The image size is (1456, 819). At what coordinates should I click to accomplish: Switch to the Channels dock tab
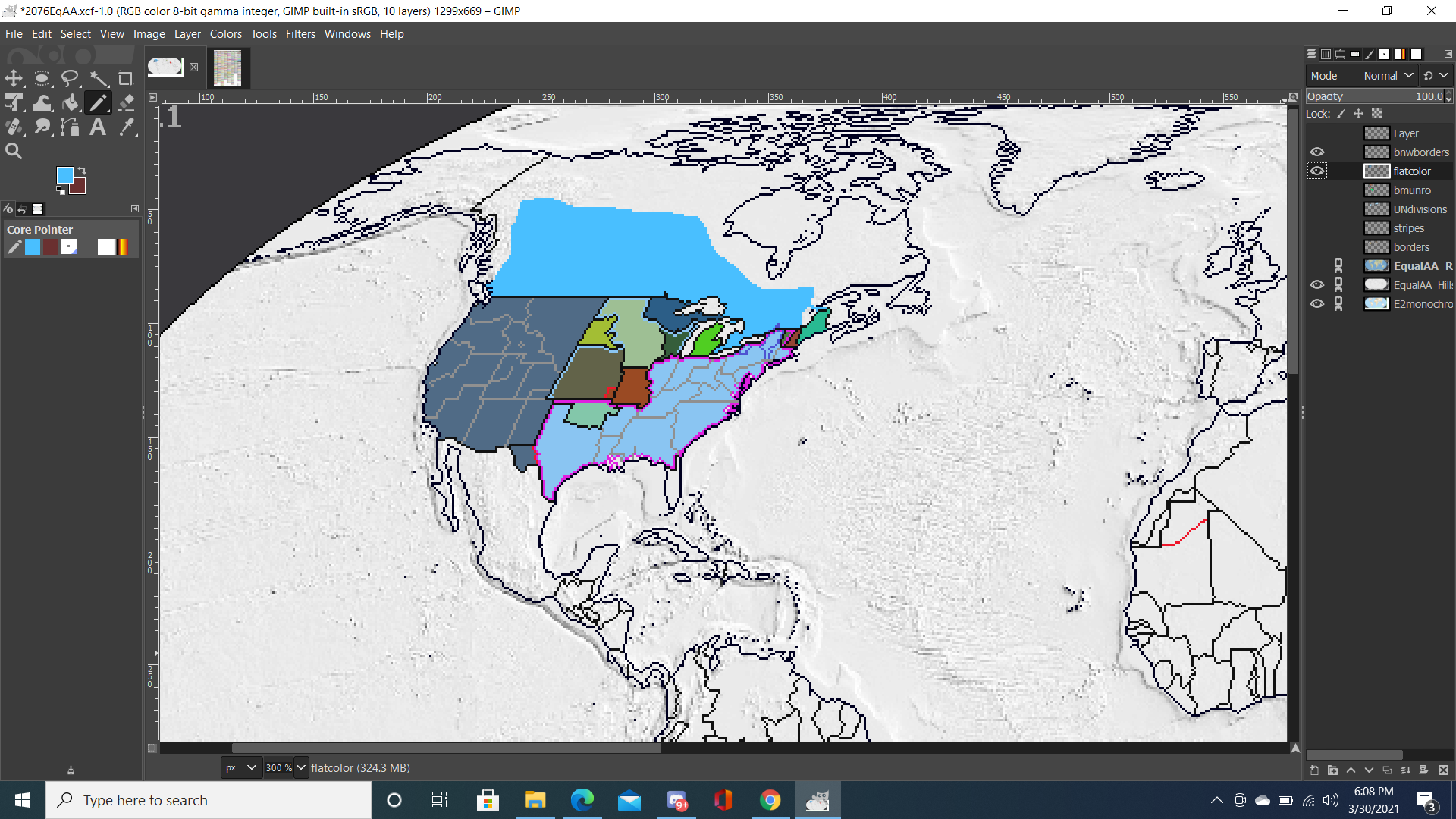[x=1326, y=54]
